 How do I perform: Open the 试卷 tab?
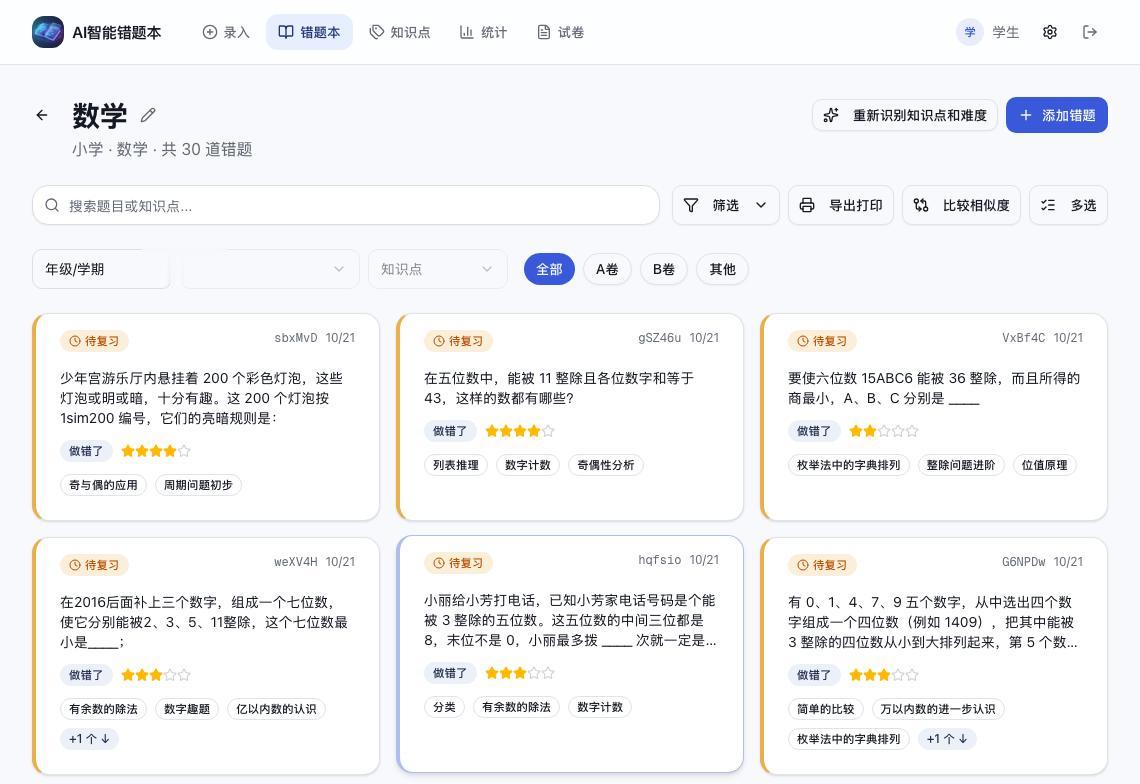click(x=561, y=32)
